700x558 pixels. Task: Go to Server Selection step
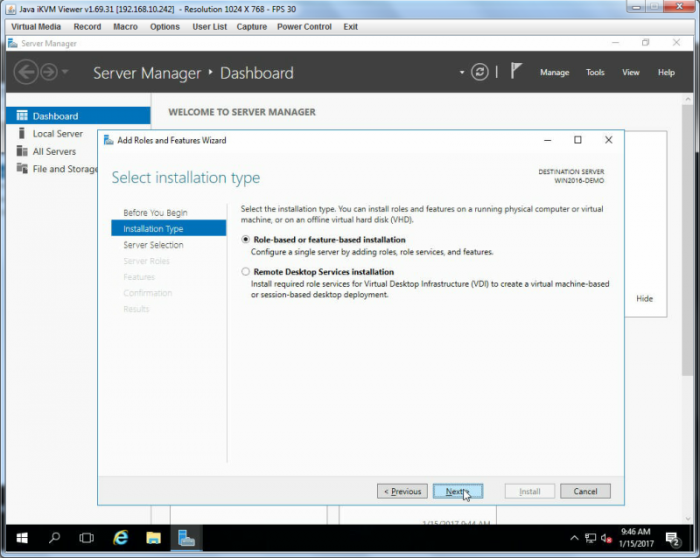point(153,245)
